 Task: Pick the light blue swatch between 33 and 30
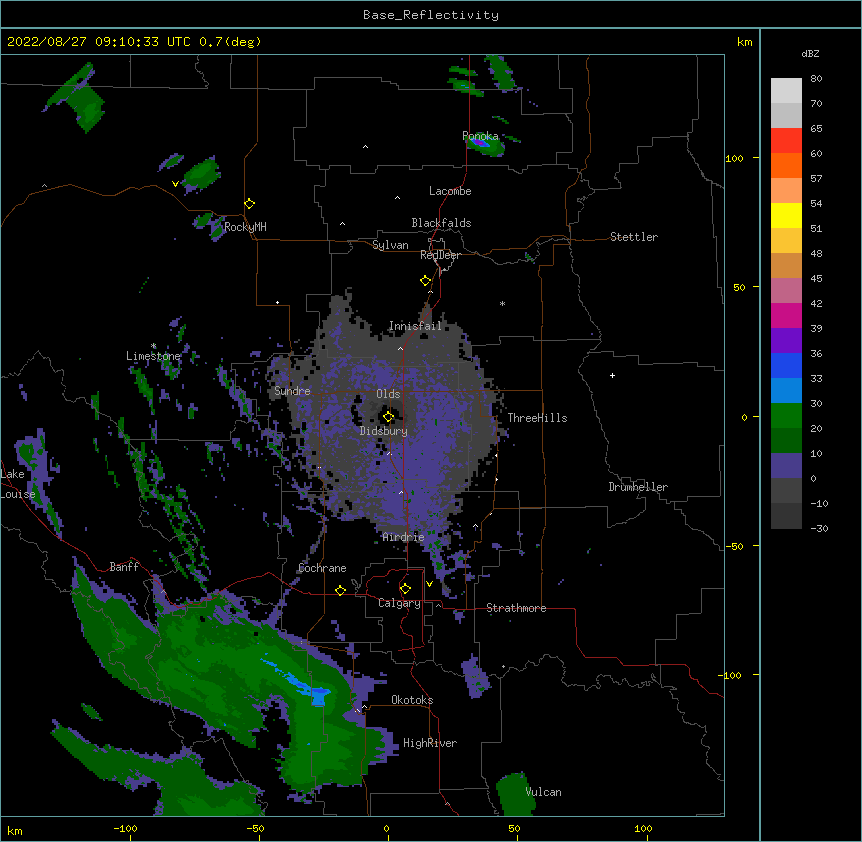click(786, 391)
